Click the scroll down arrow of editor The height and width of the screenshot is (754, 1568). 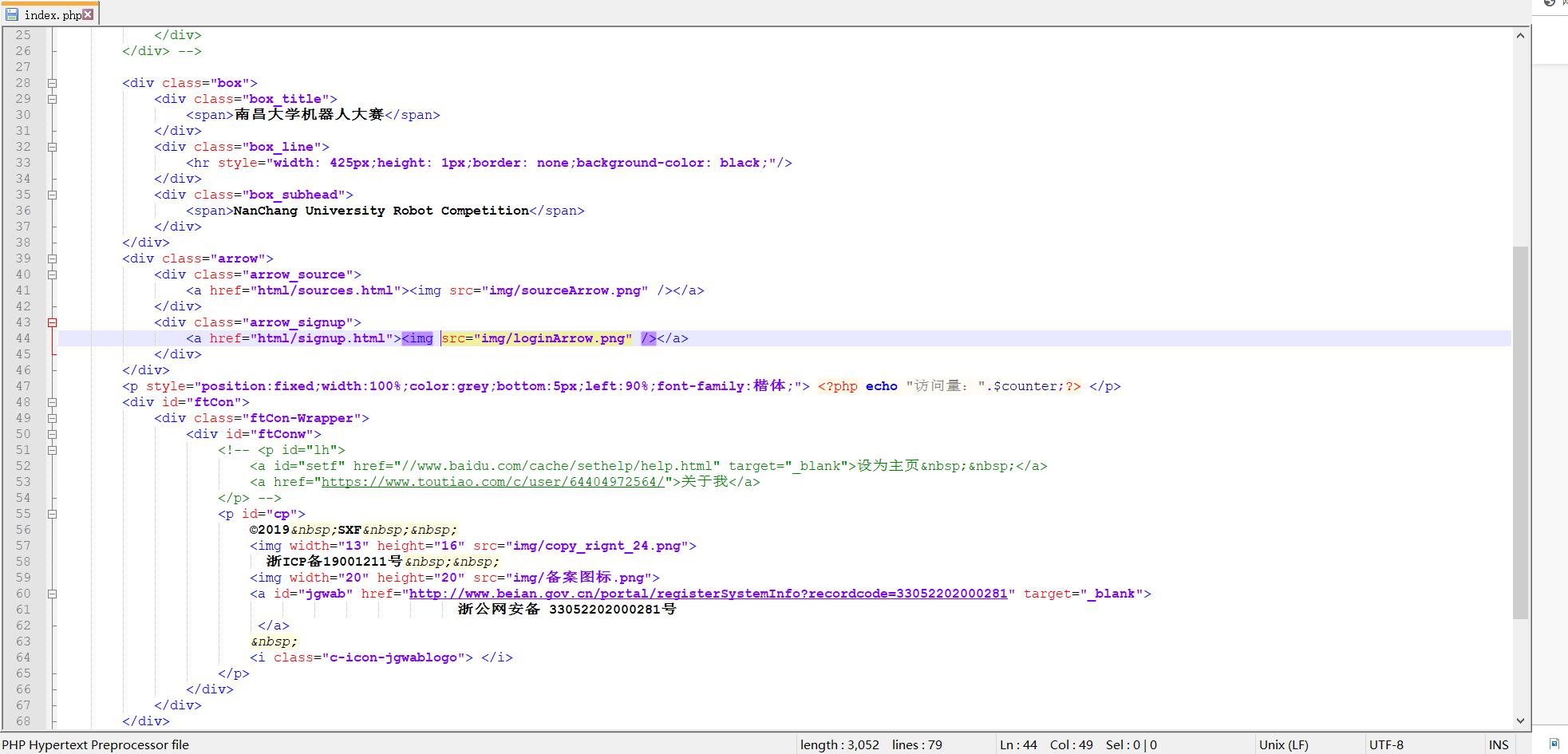pyautogui.click(x=1520, y=720)
